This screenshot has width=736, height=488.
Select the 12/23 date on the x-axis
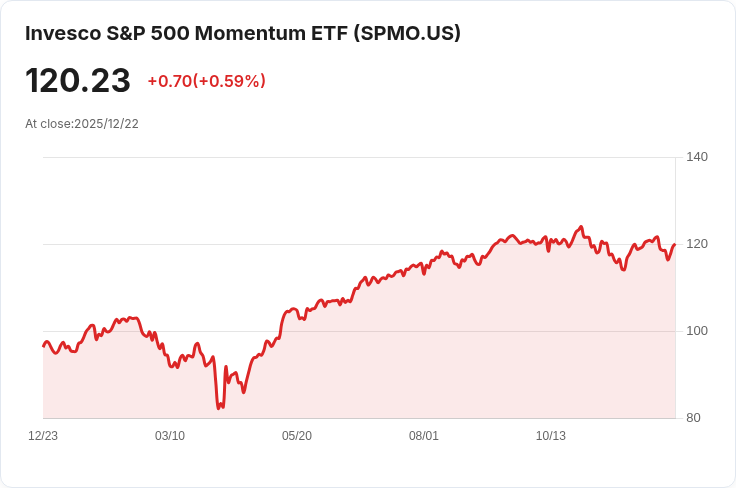43,436
